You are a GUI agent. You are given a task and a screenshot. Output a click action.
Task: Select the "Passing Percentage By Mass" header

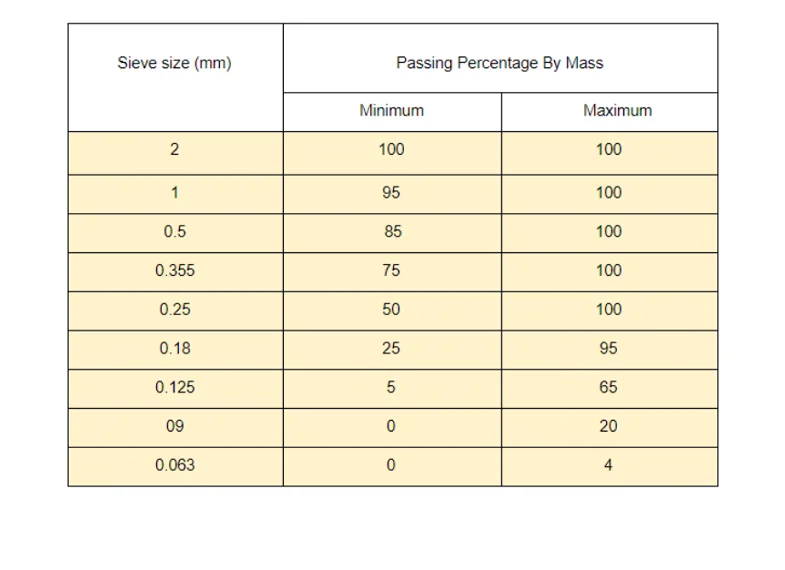pos(501,58)
